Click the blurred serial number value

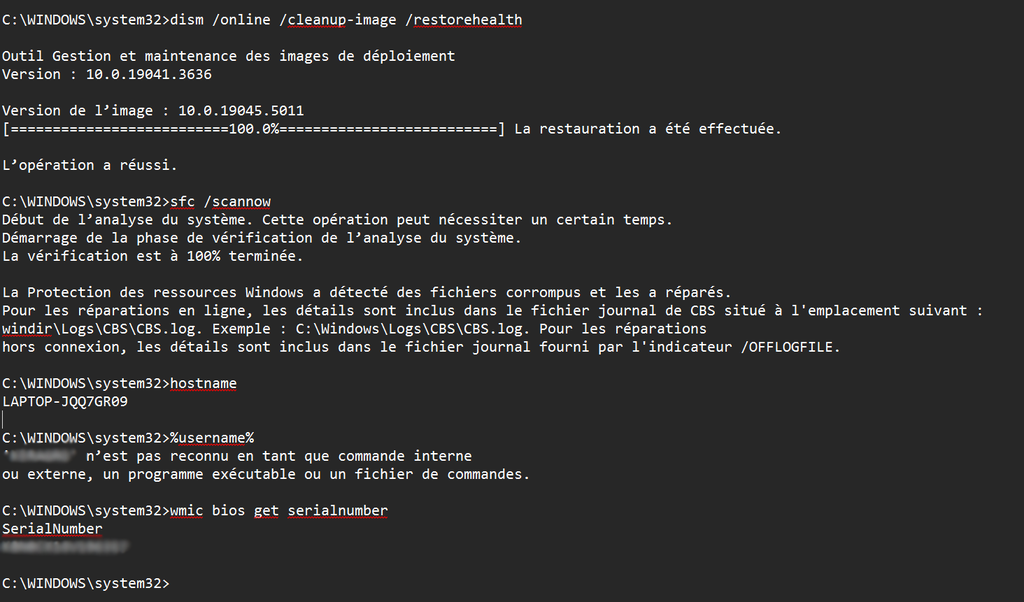coord(65,547)
